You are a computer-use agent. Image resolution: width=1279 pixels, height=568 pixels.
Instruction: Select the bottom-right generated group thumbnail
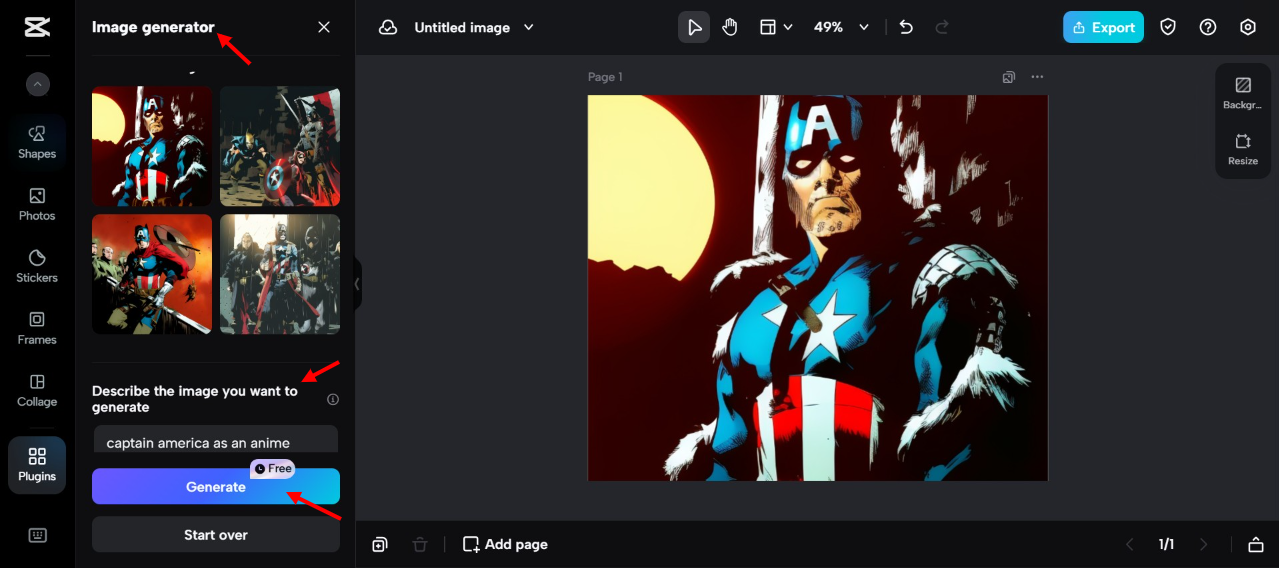280,274
